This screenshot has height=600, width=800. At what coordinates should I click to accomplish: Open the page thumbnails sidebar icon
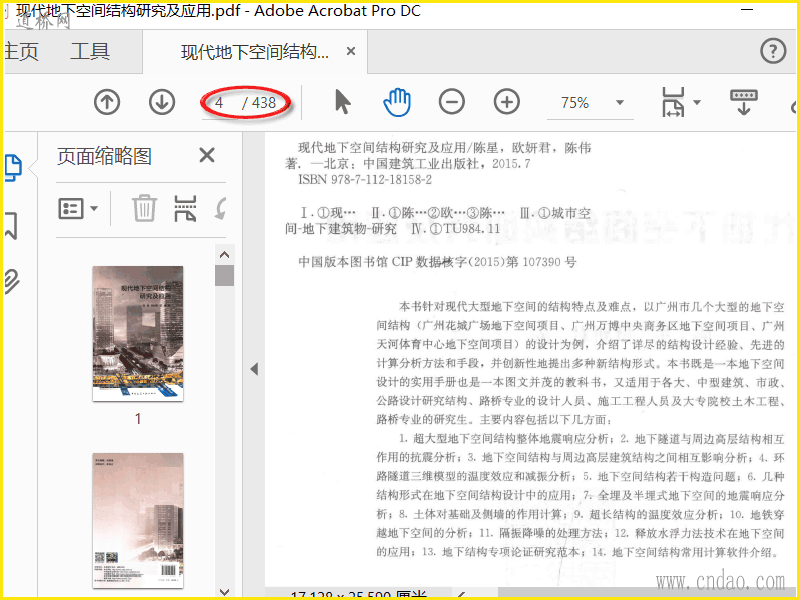[13, 168]
